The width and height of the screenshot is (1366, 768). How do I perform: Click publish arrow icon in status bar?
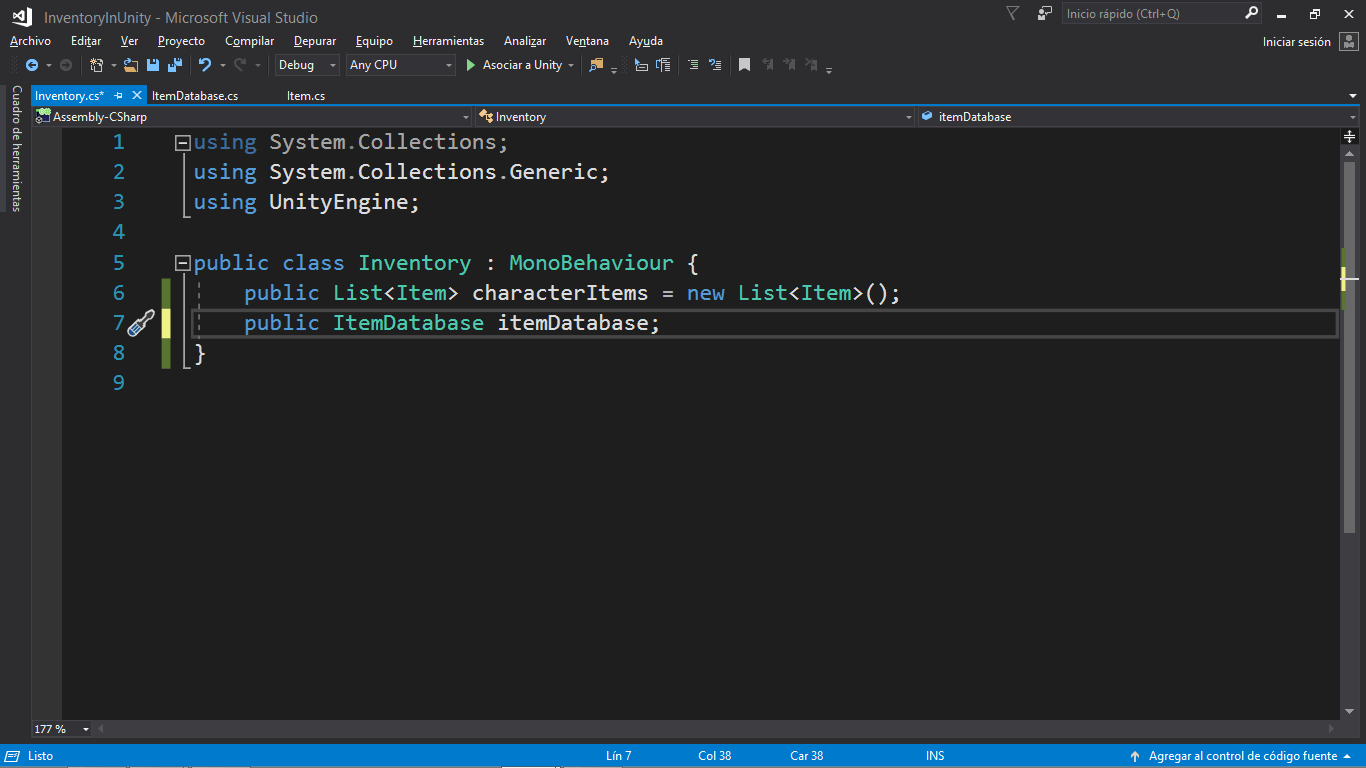(x=1135, y=757)
